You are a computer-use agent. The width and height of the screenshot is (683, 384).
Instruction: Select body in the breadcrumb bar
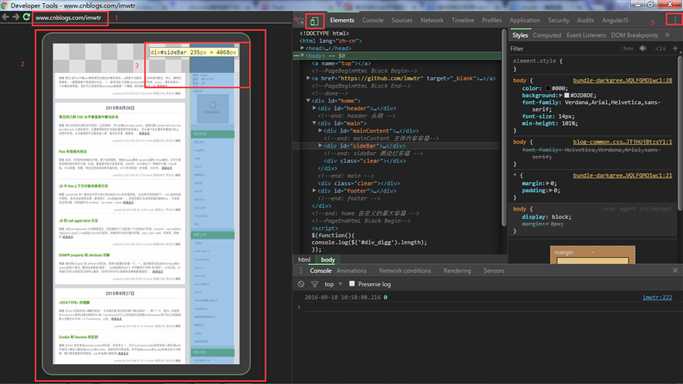(328, 260)
